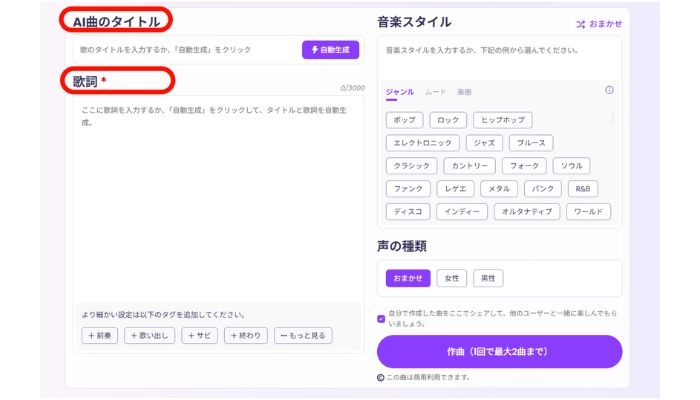Select 女性 voice type
The height and width of the screenshot is (400, 700).
click(451, 278)
